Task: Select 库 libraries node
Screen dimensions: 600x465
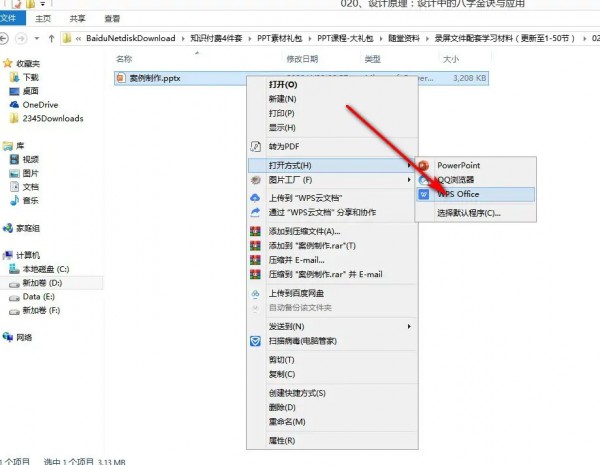Action: coord(20,146)
